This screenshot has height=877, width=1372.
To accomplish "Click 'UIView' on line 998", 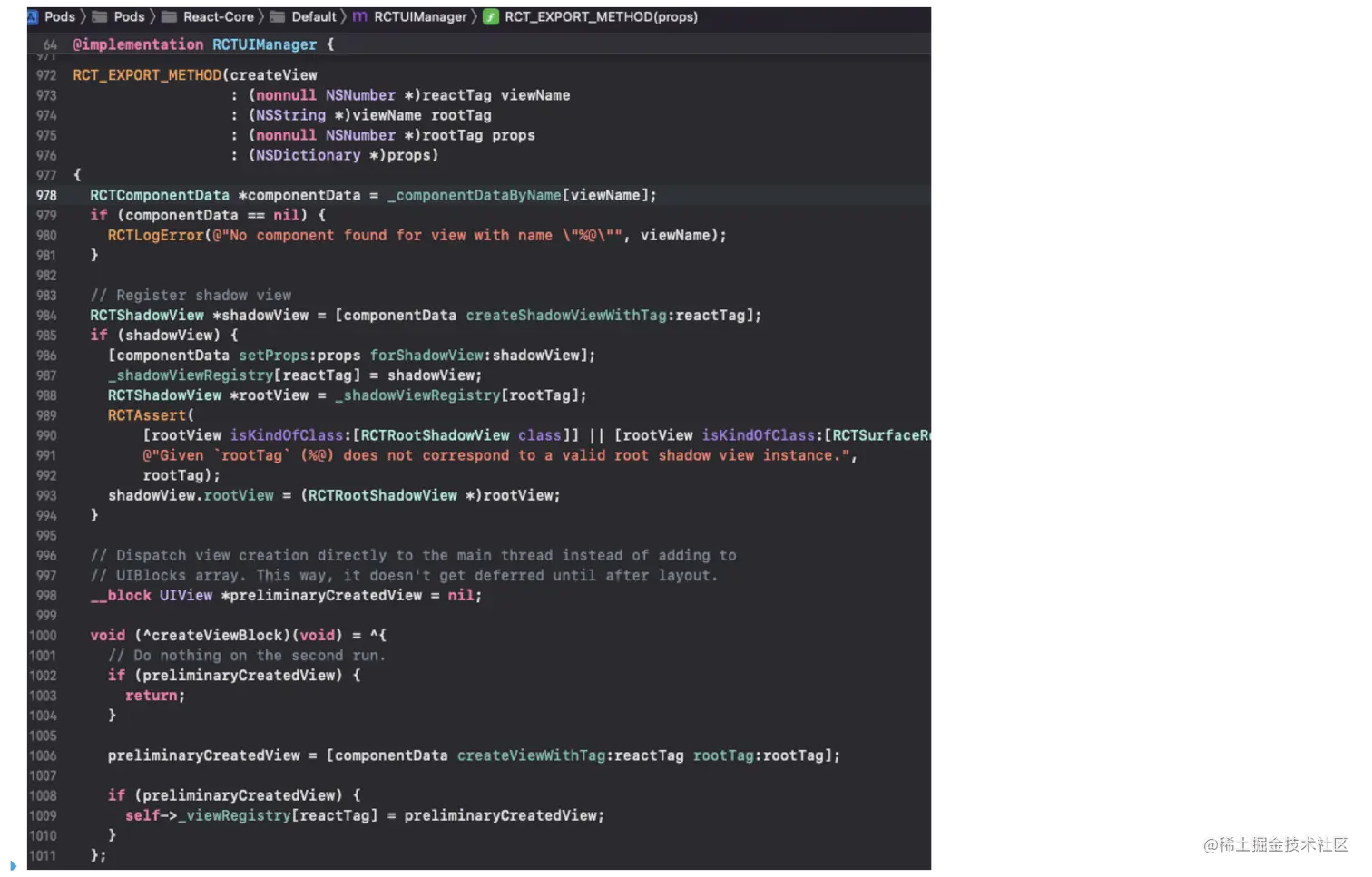I will (186, 595).
